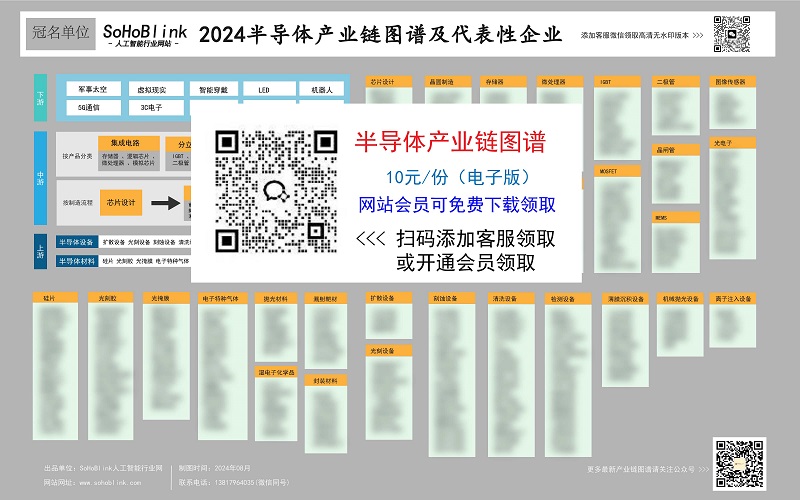Image resolution: width=800 pixels, height=500 pixels.
Task: Click the 半导体材料 blue label
Action: 77,261
